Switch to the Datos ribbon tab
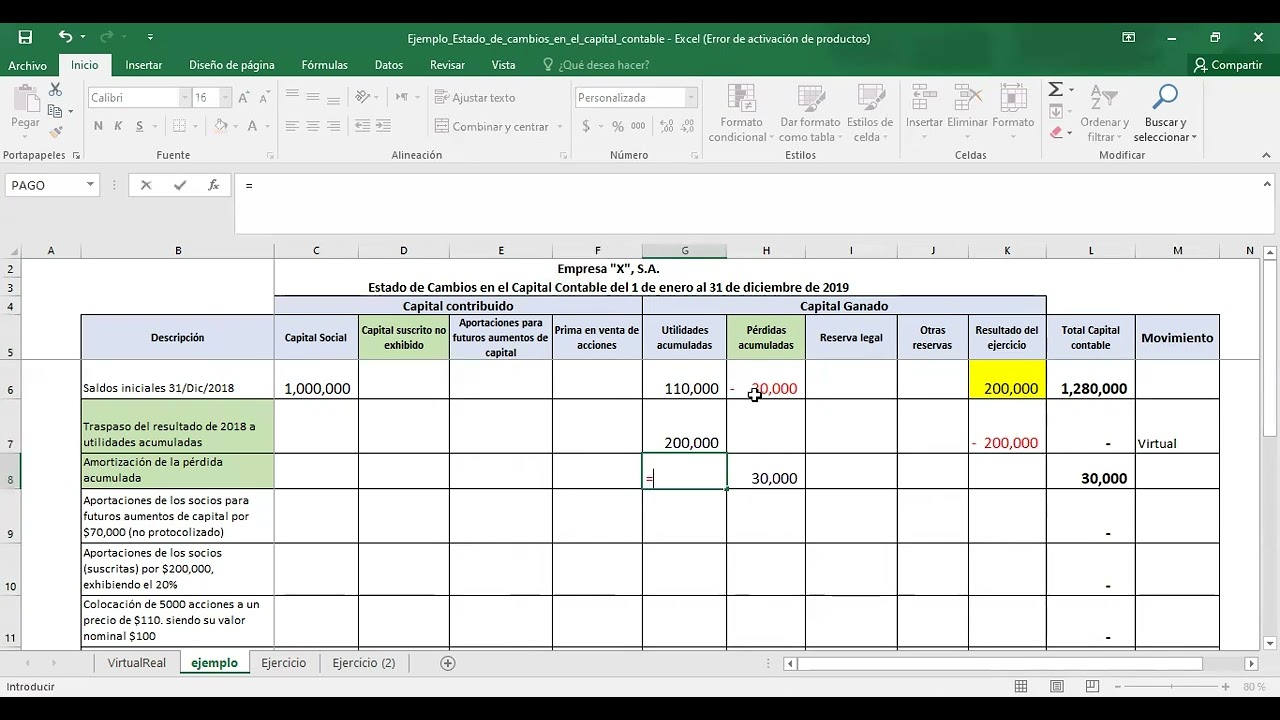This screenshot has height=720, width=1280. click(389, 65)
